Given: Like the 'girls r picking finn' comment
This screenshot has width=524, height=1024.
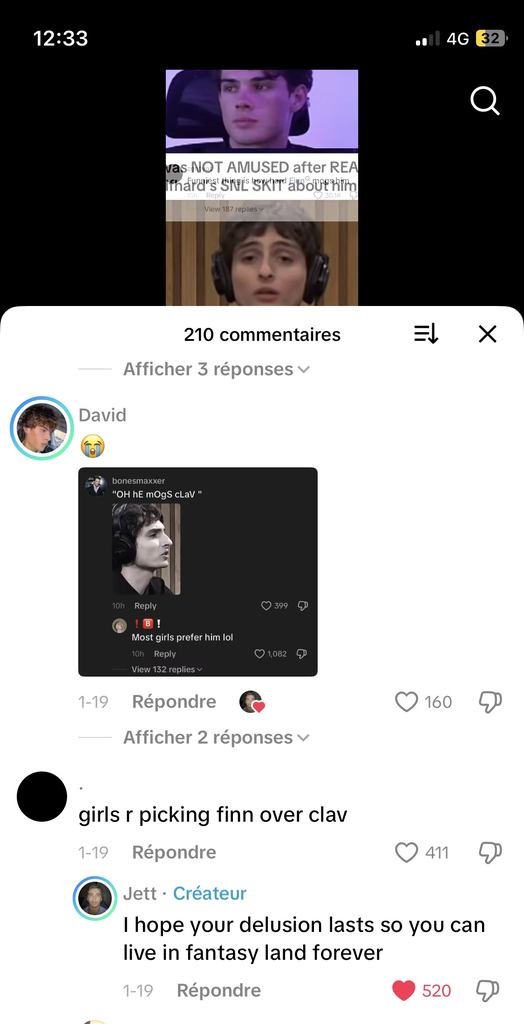Looking at the screenshot, I should [x=406, y=852].
